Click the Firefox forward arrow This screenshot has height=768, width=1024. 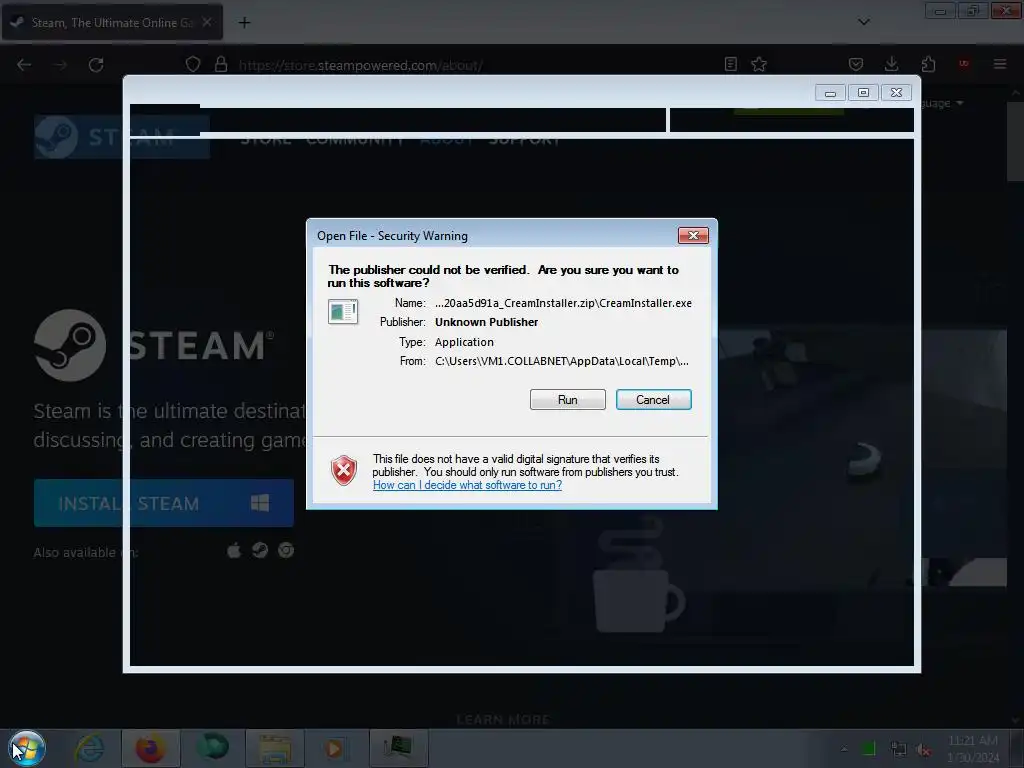tap(60, 65)
